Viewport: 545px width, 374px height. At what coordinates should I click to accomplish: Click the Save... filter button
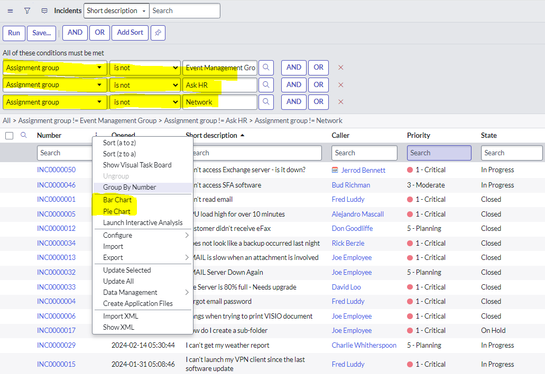(41, 33)
